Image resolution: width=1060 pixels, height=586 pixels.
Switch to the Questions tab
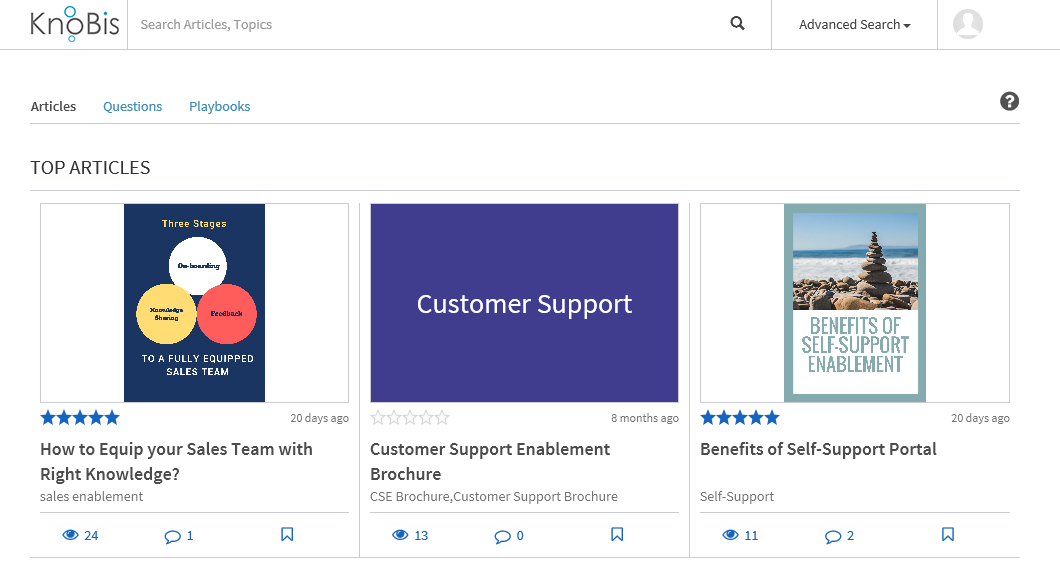[132, 106]
